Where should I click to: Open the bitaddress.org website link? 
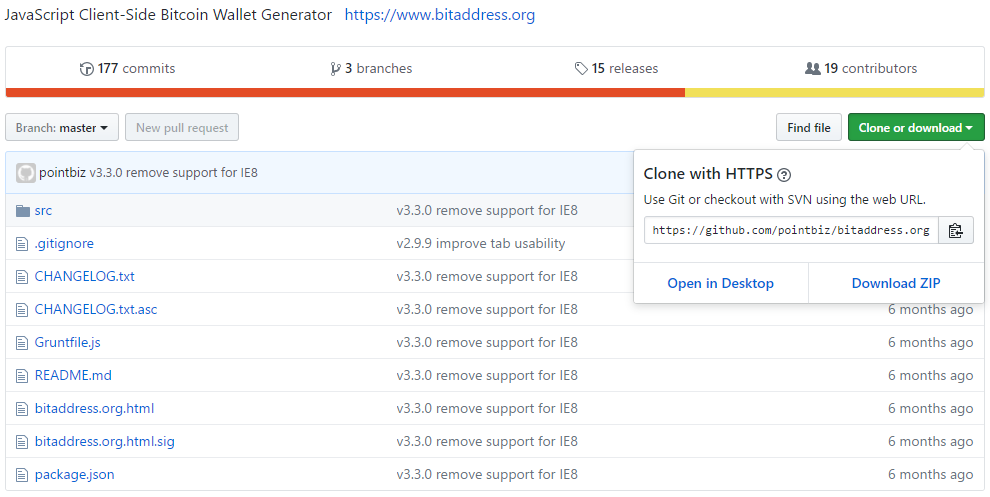(x=439, y=15)
